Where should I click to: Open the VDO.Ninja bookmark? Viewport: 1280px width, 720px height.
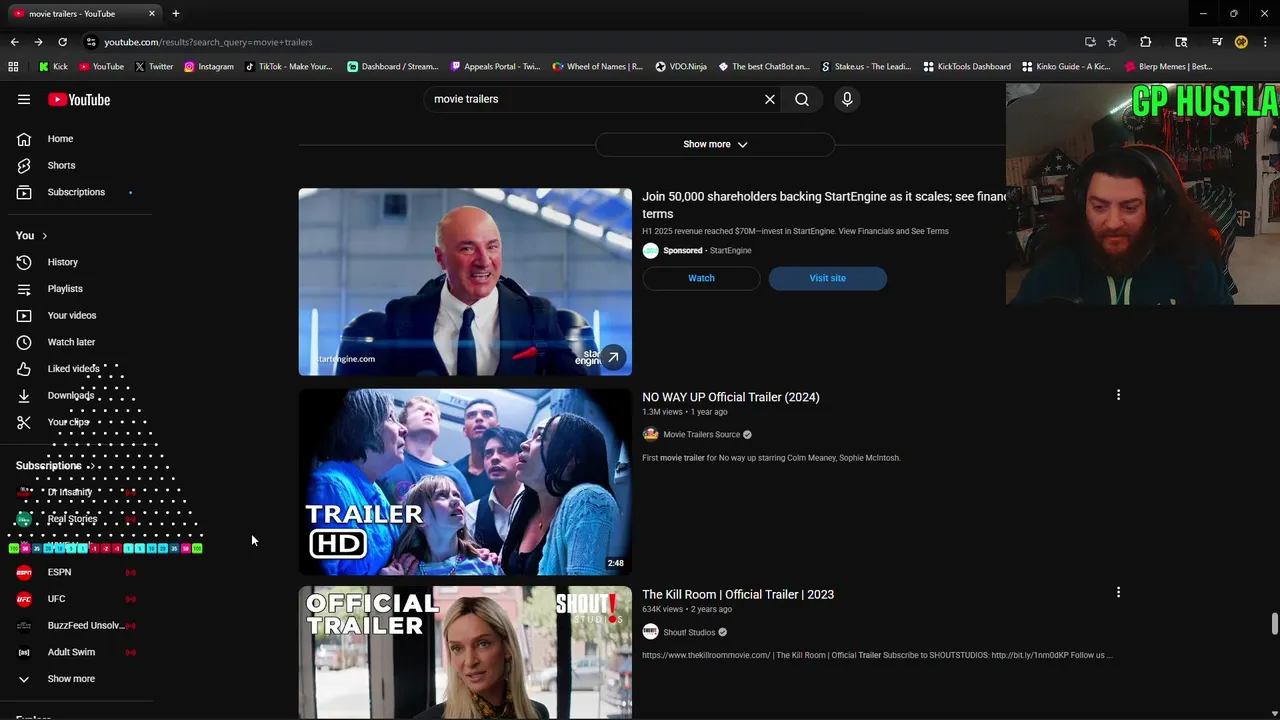[x=681, y=67]
